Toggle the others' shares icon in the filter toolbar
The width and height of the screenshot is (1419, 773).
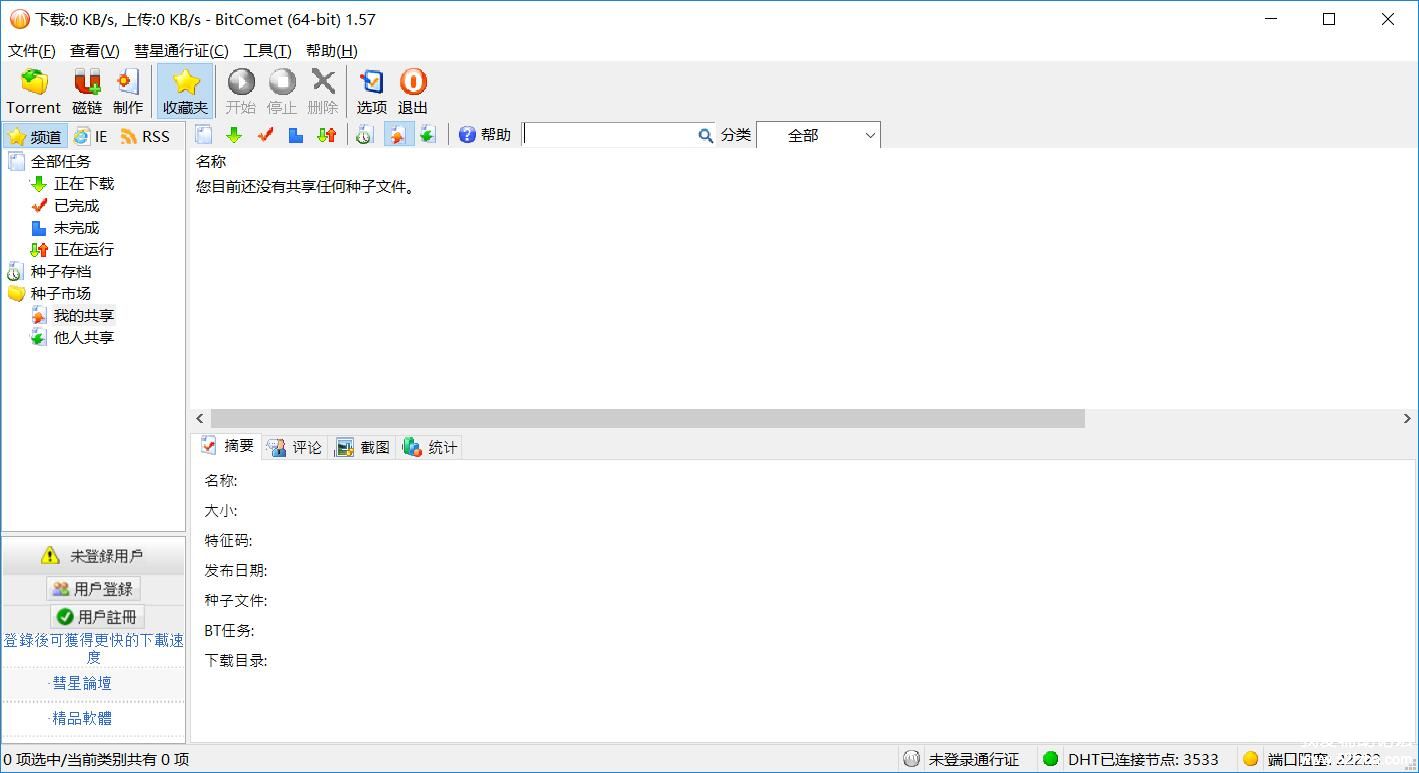click(428, 135)
